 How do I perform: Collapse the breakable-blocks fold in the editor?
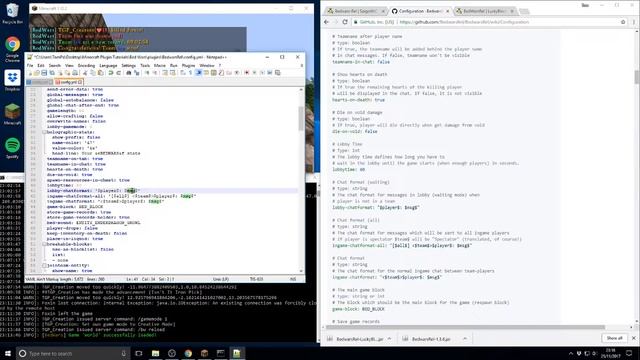click(44, 244)
